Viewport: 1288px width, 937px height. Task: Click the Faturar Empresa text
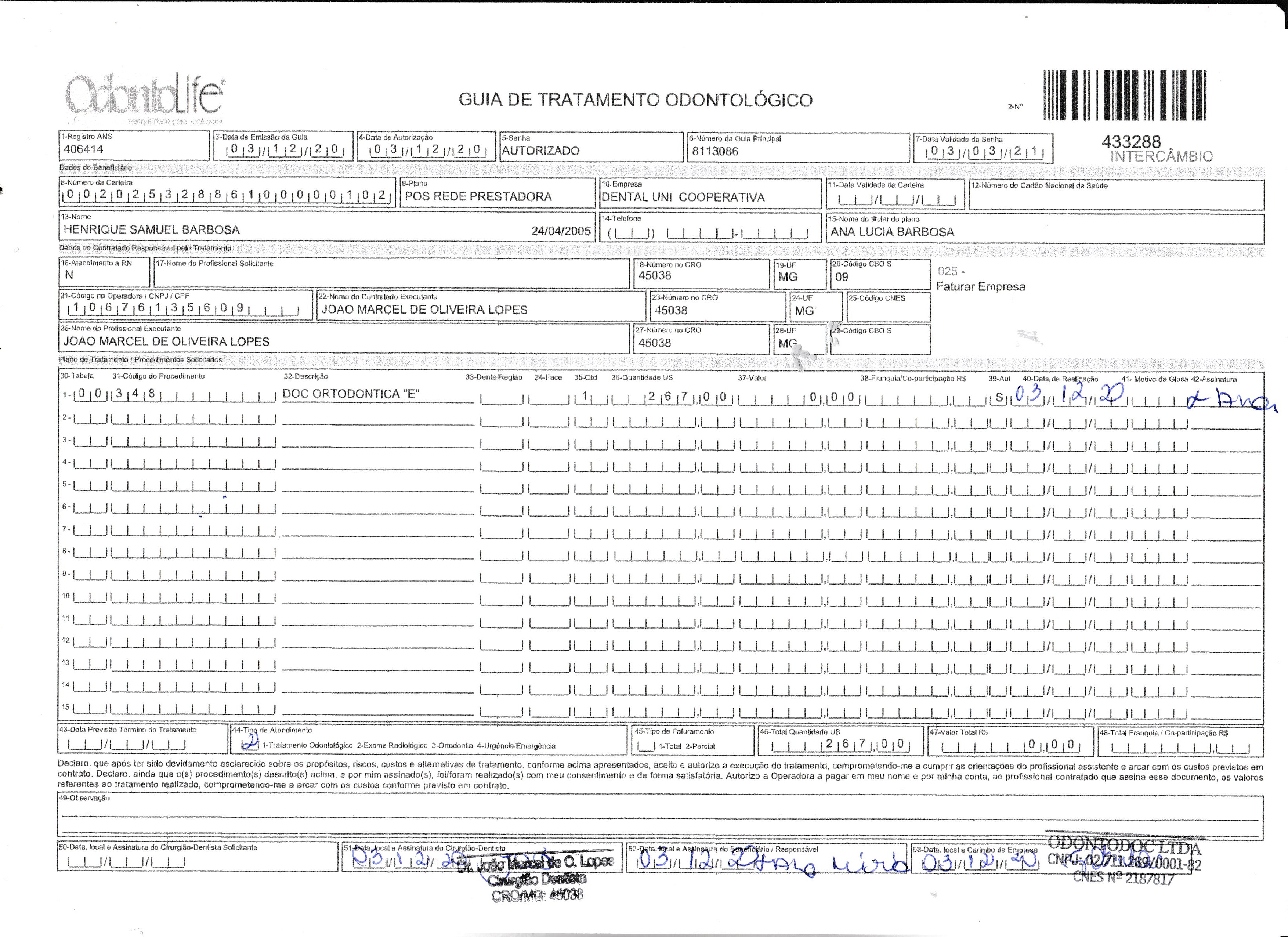[x=981, y=287]
